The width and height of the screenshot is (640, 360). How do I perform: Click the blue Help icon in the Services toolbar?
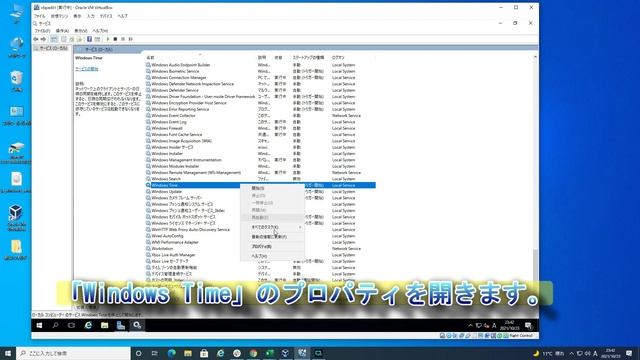click(89, 39)
